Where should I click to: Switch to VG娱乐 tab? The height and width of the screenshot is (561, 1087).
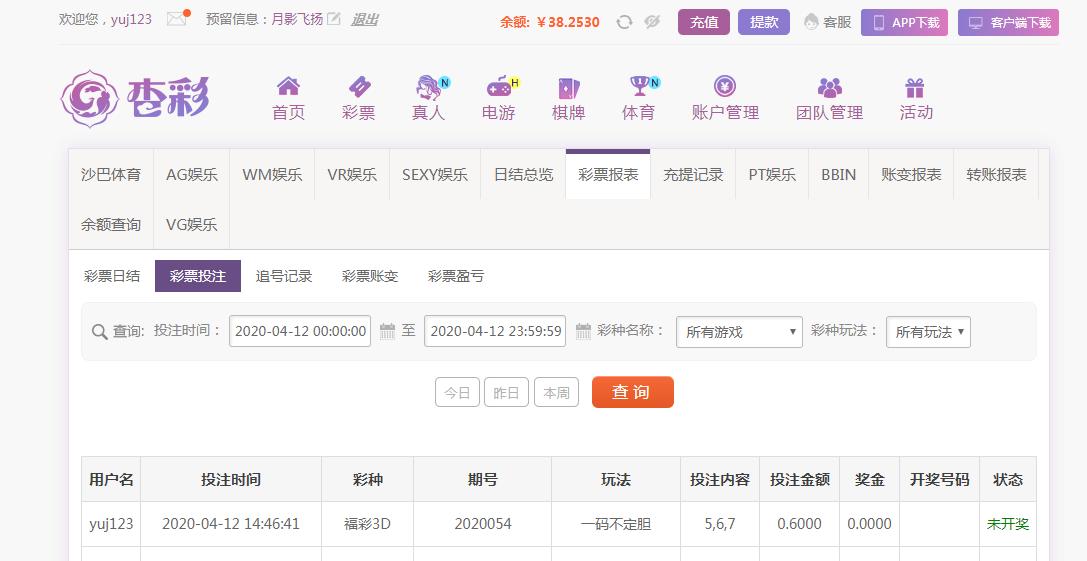pyautogui.click(x=192, y=225)
